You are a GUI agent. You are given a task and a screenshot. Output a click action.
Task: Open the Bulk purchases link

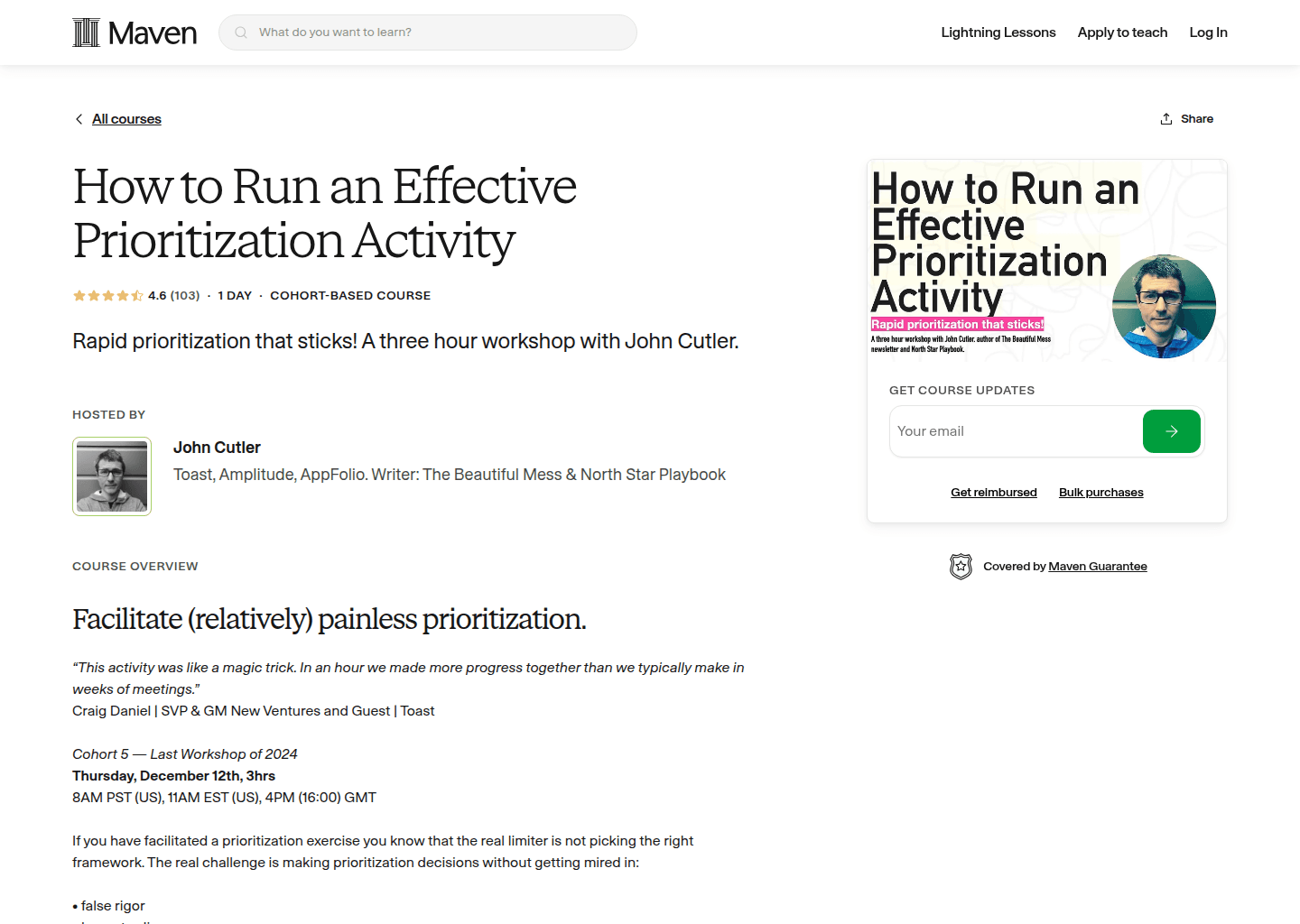tap(1100, 492)
